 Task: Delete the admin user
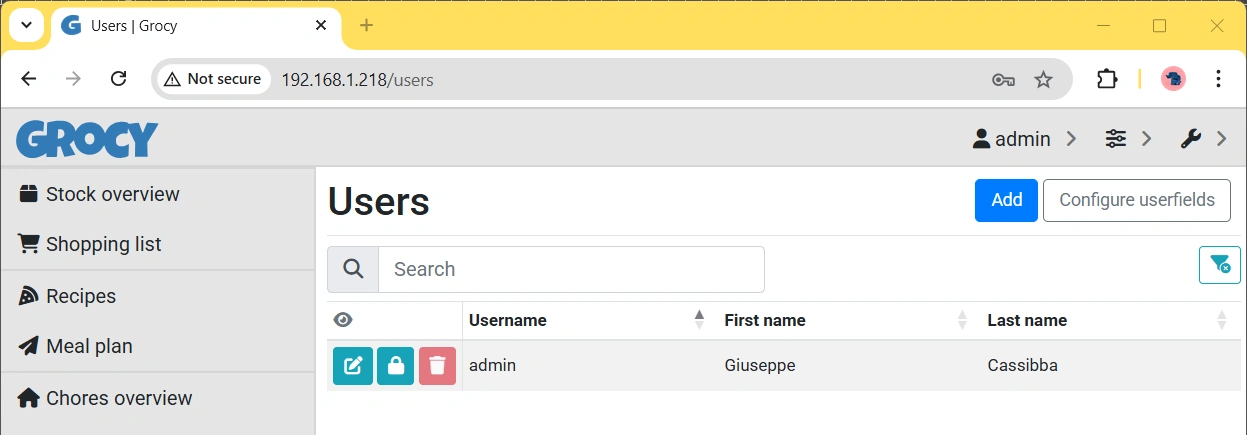coord(437,366)
